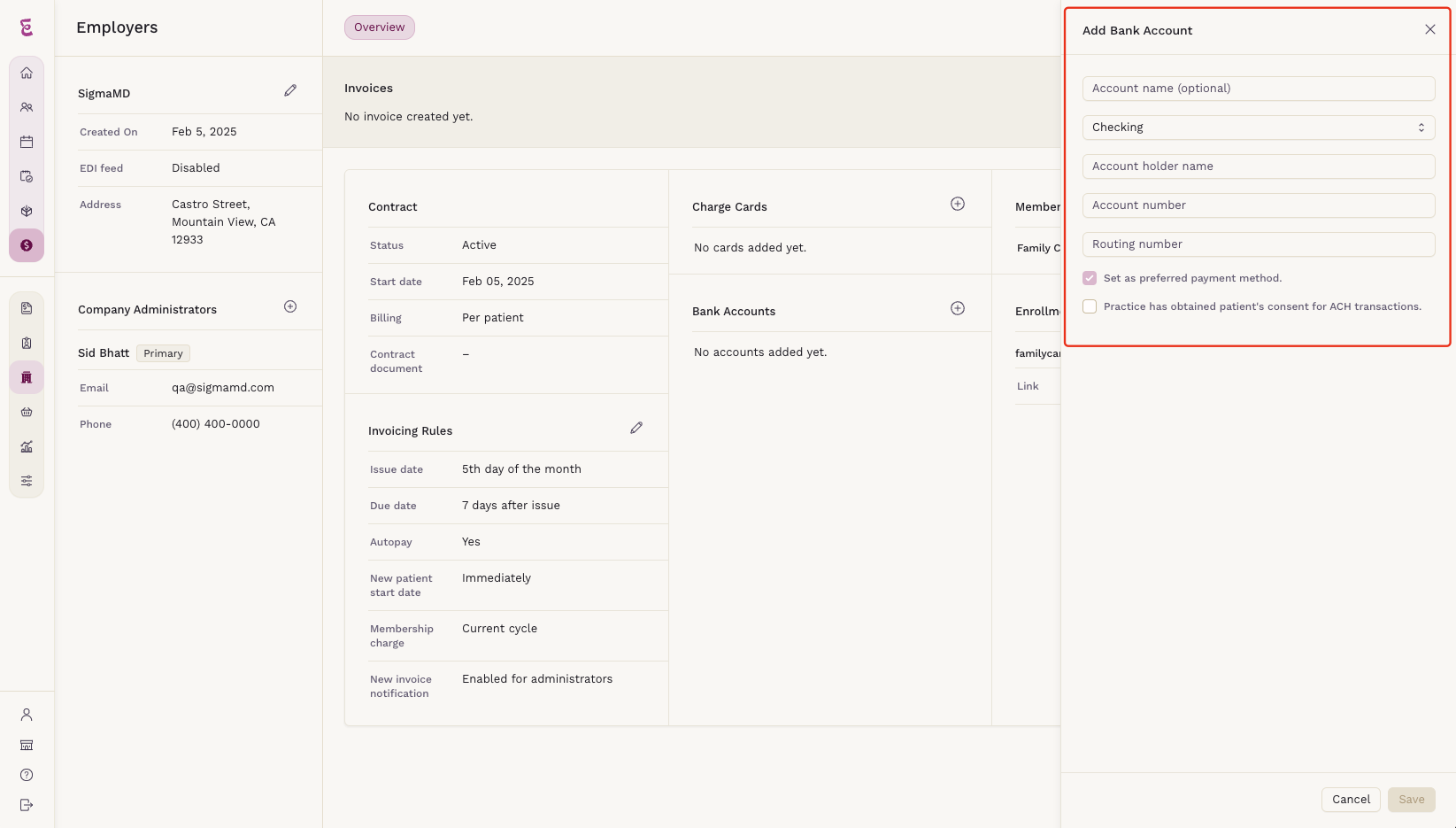The width and height of the screenshot is (1456, 828).
Task: Toggle Set as preferred payment method checkbox
Action: point(1090,278)
